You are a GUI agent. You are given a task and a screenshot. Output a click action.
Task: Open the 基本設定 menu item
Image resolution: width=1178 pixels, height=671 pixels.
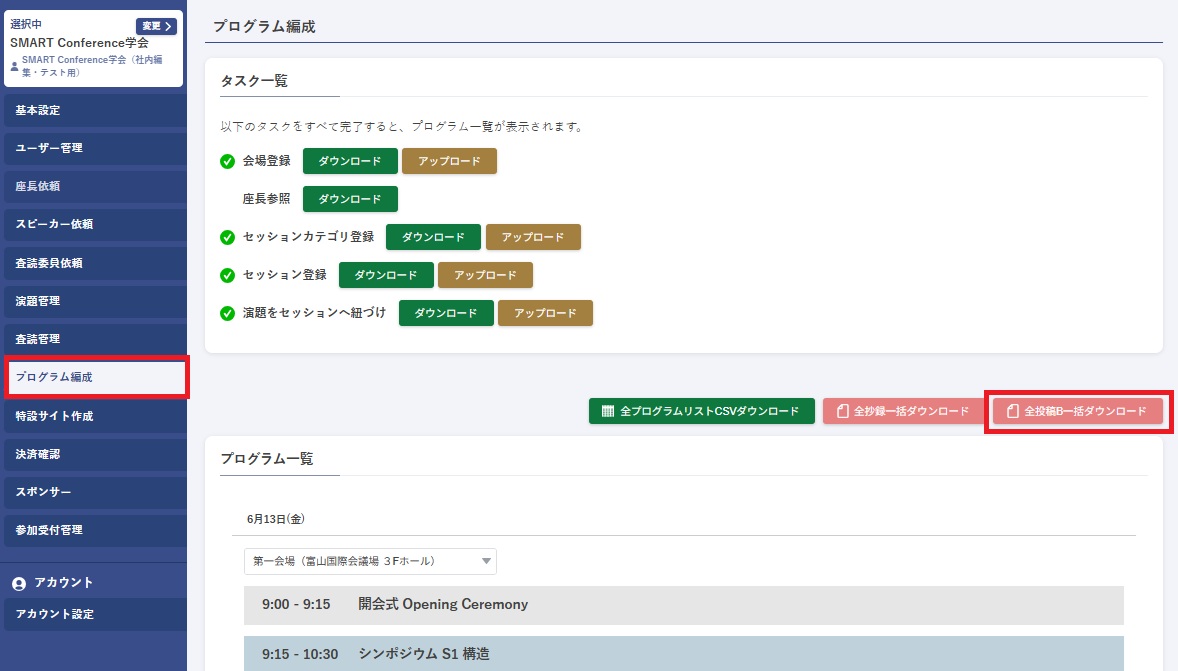[94, 110]
